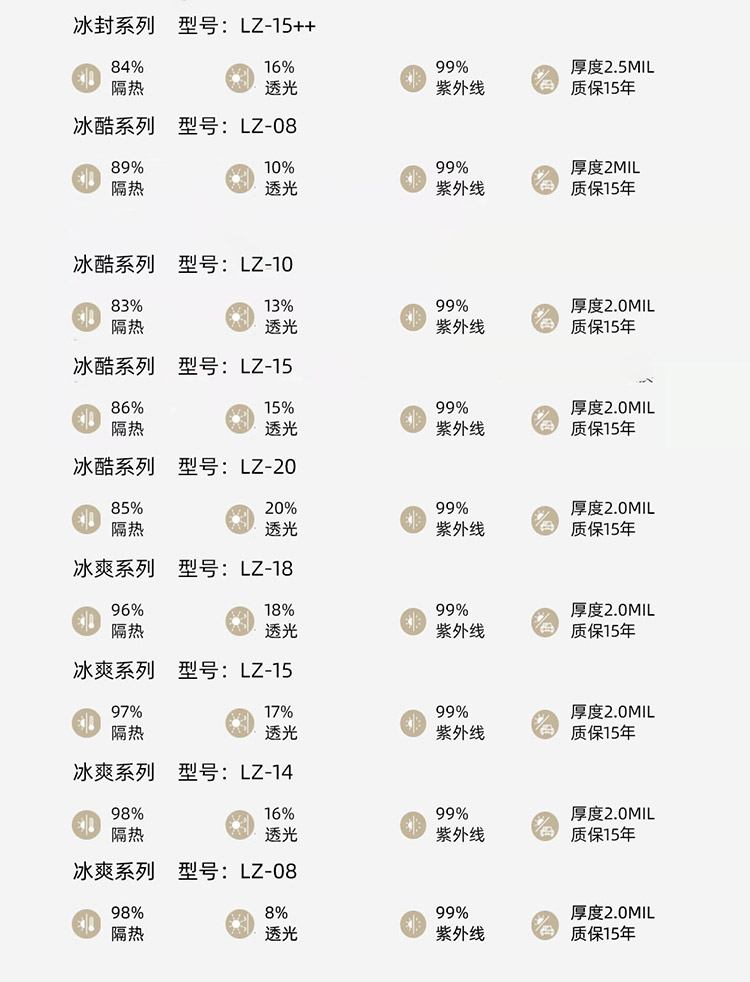Click the light transmission icon beside 10%

[x=240, y=179]
